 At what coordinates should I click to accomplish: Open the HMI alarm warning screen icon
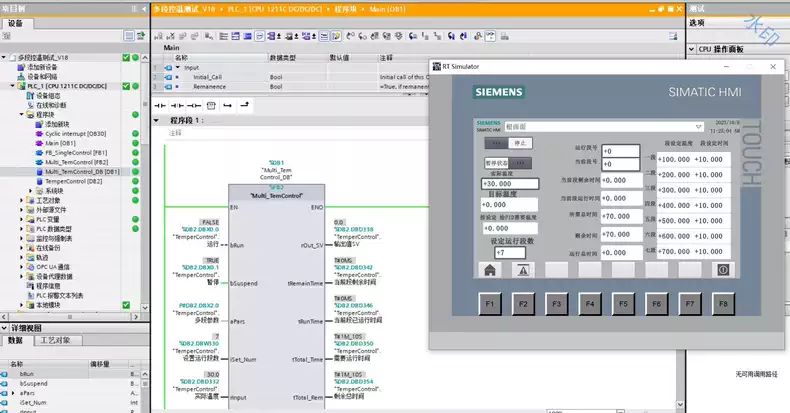(x=523, y=270)
